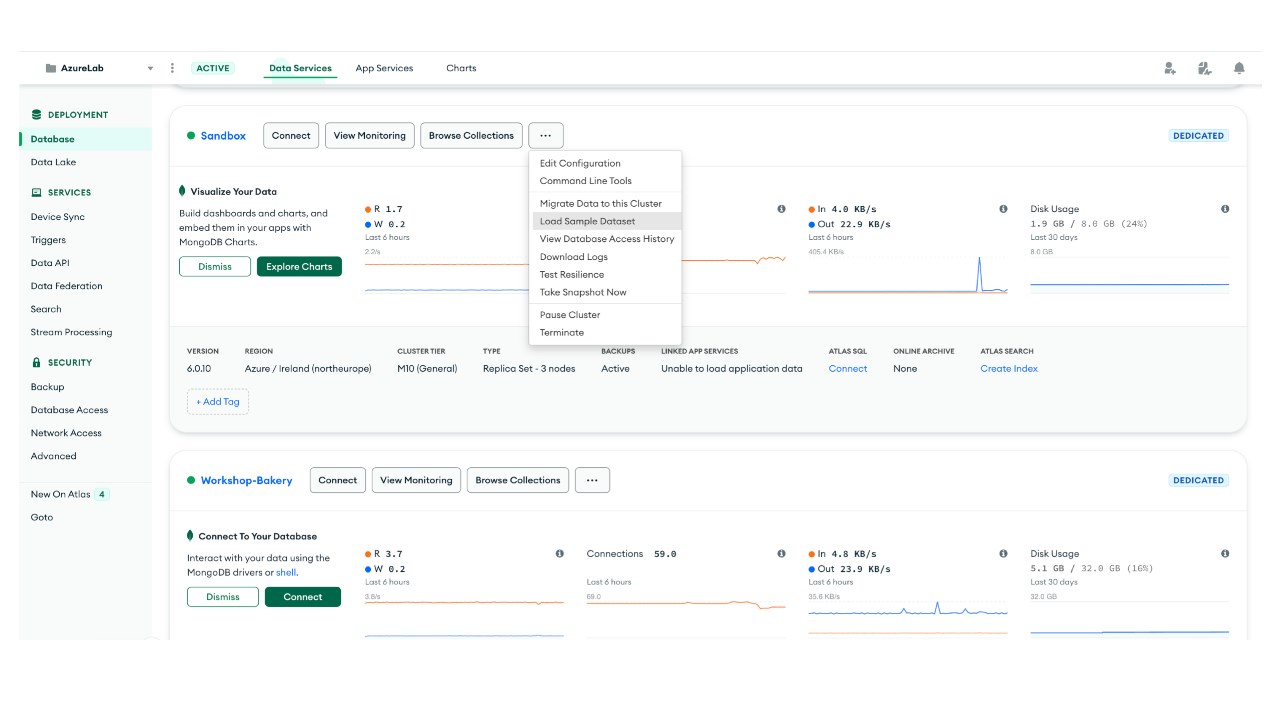The image size is (1280, 720).
Task: Click the Sandbox cluster name link
Action: (223, 136)
